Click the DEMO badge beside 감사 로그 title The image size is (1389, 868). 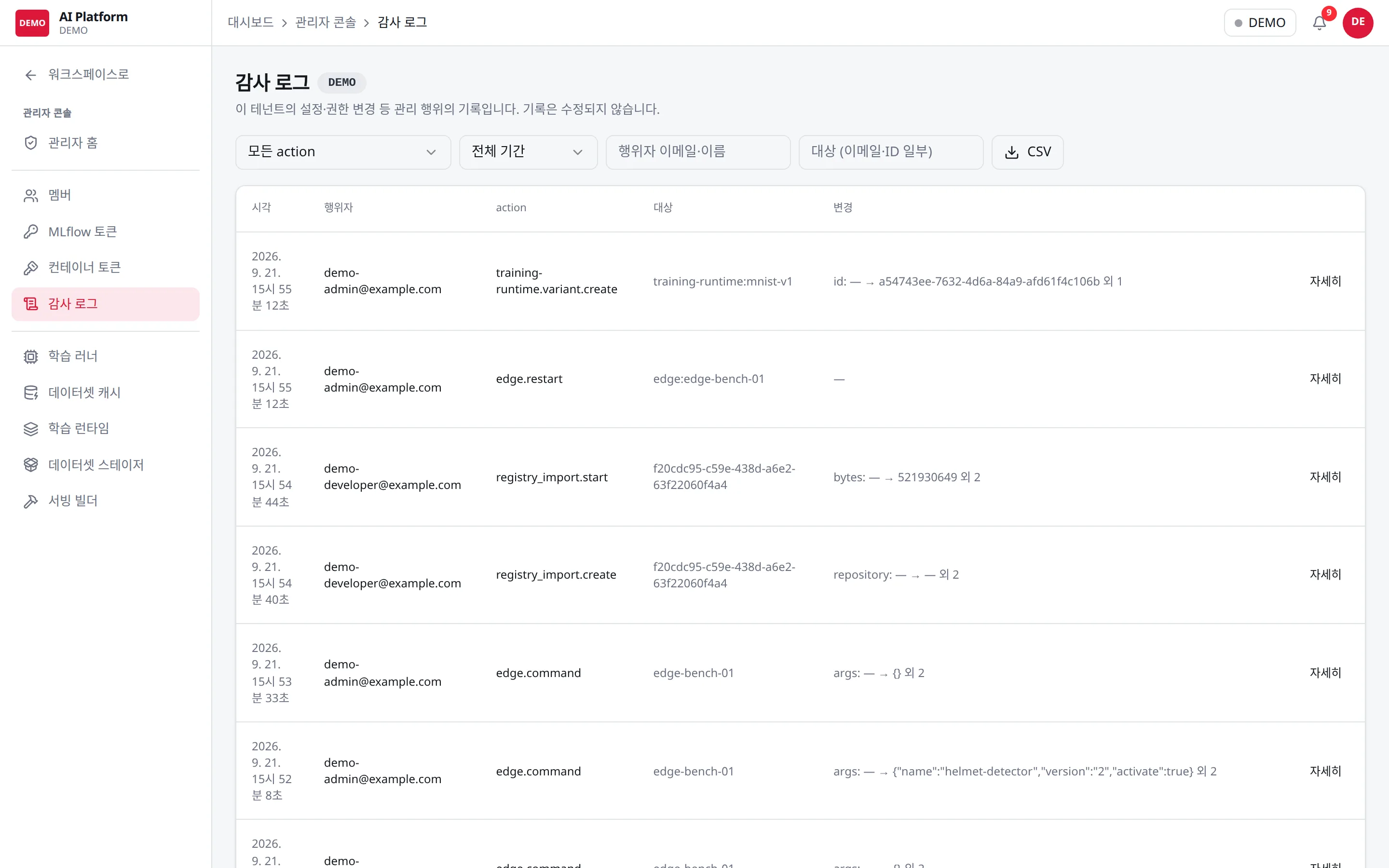tap(342, 82)
